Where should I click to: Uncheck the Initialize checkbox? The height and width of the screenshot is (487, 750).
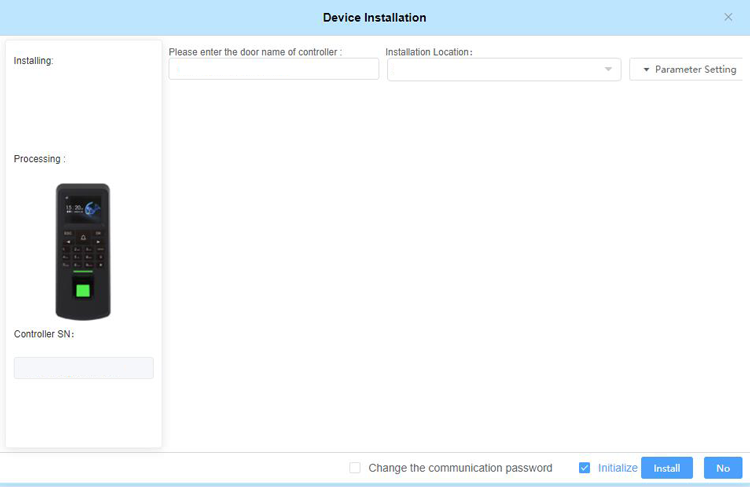pyautogui.click(x=585, y=468)
